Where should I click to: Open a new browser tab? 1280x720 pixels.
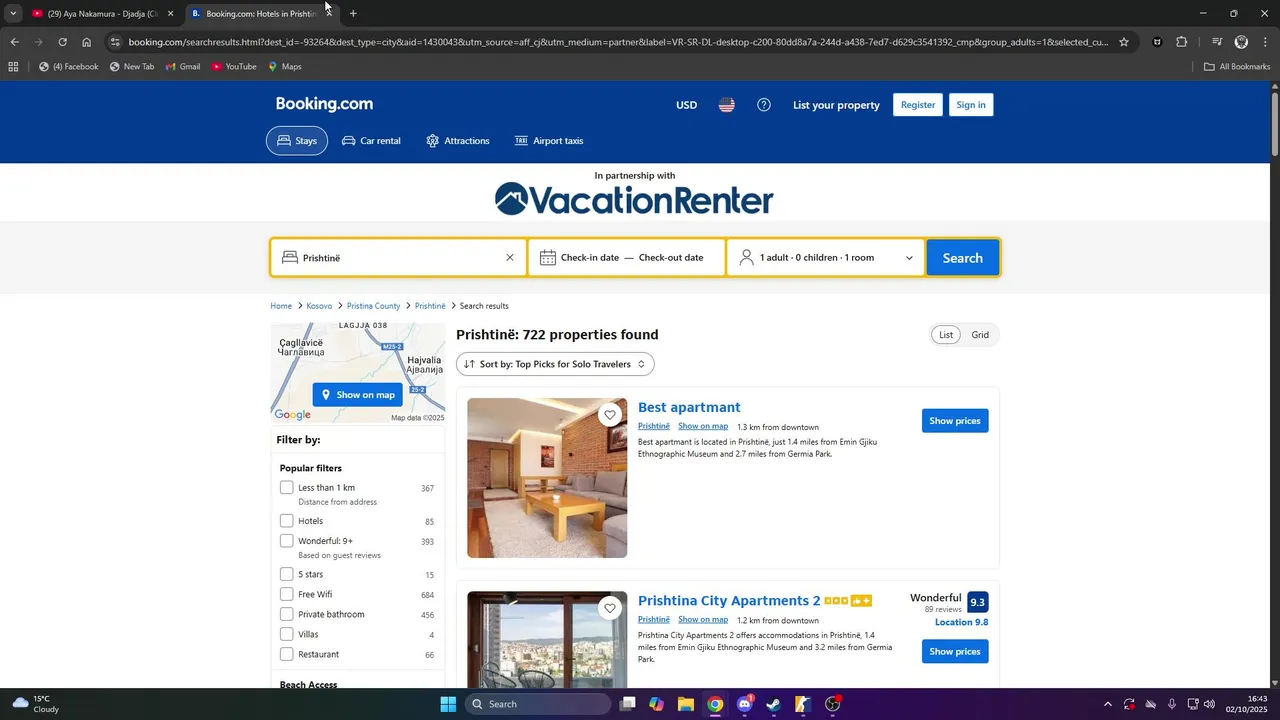tap(353, 14)
